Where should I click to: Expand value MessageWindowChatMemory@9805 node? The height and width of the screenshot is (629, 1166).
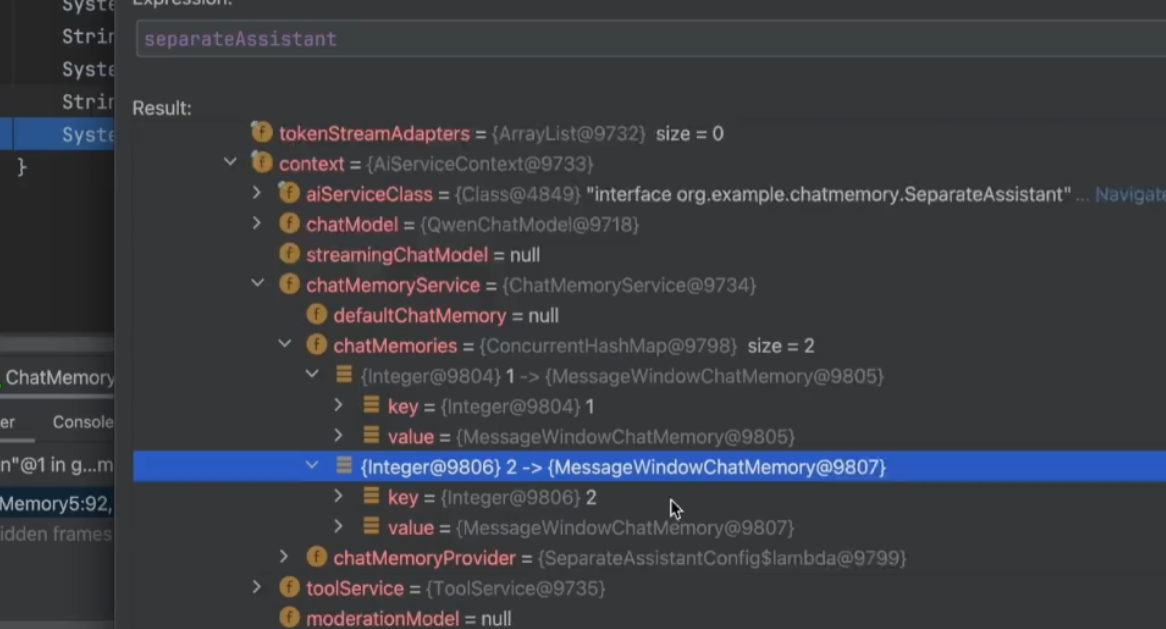coord(339,435)
